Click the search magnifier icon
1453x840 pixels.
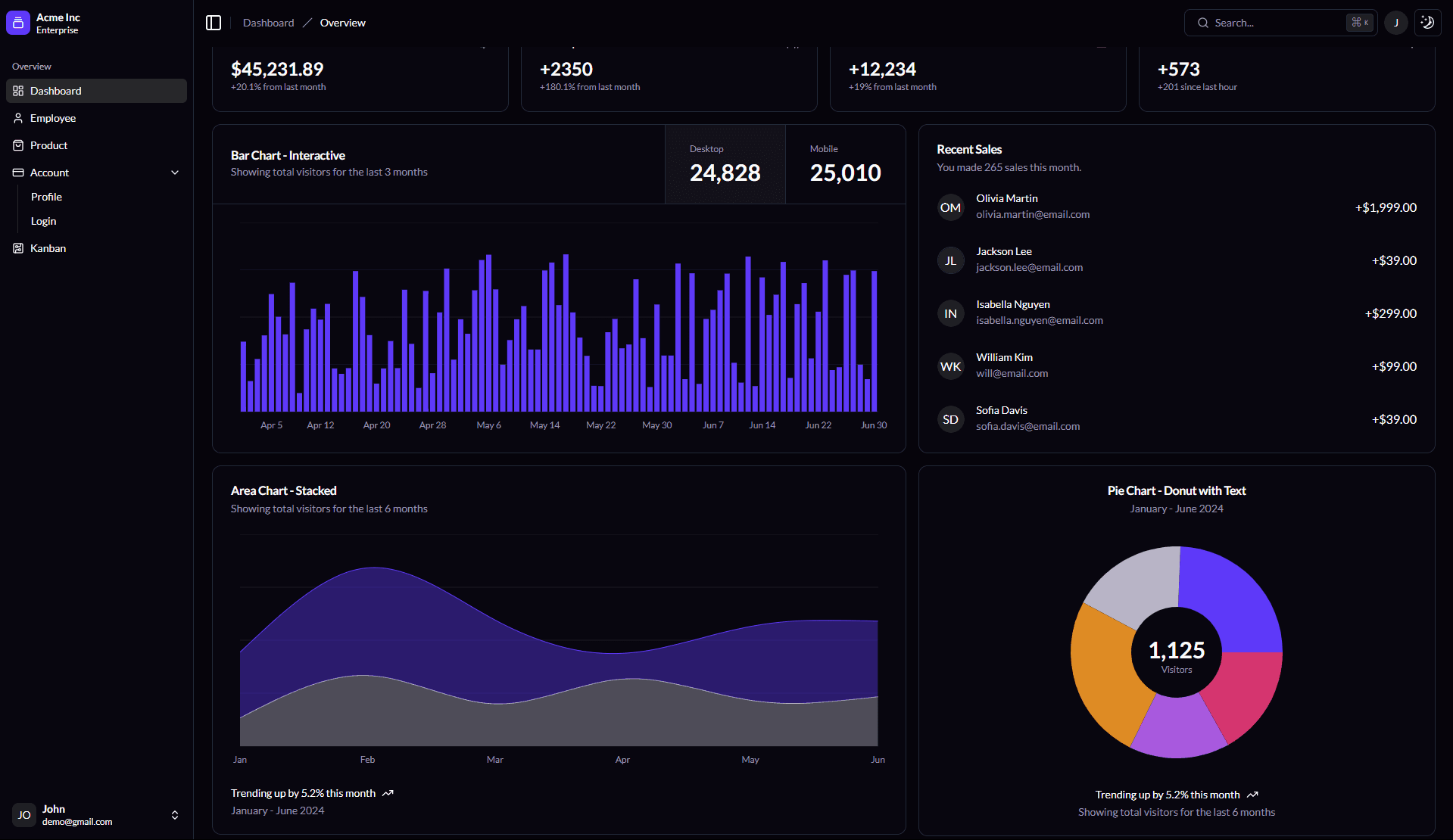pos(1202,23)
